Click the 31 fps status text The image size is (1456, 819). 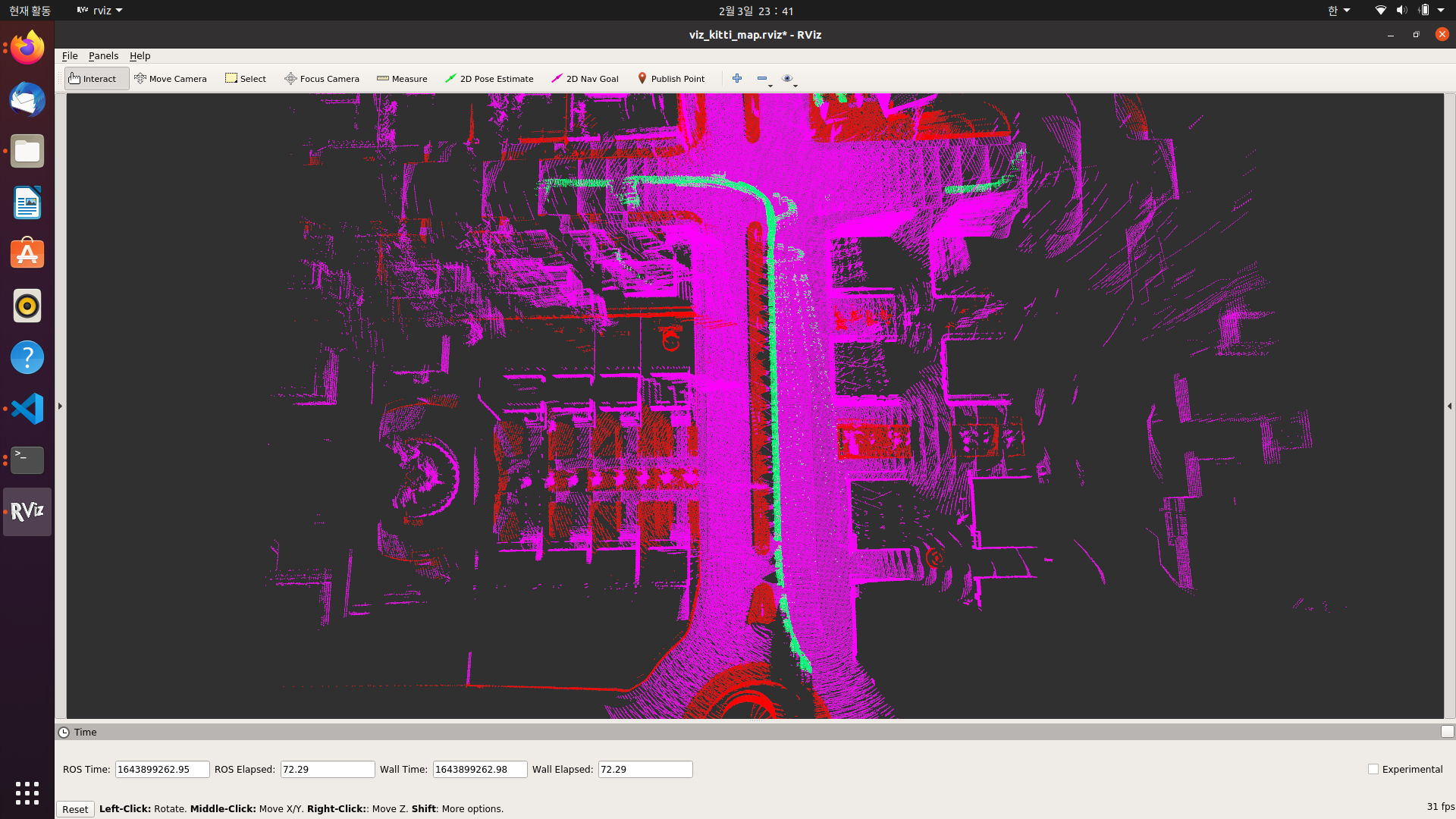click(1440, 806)
